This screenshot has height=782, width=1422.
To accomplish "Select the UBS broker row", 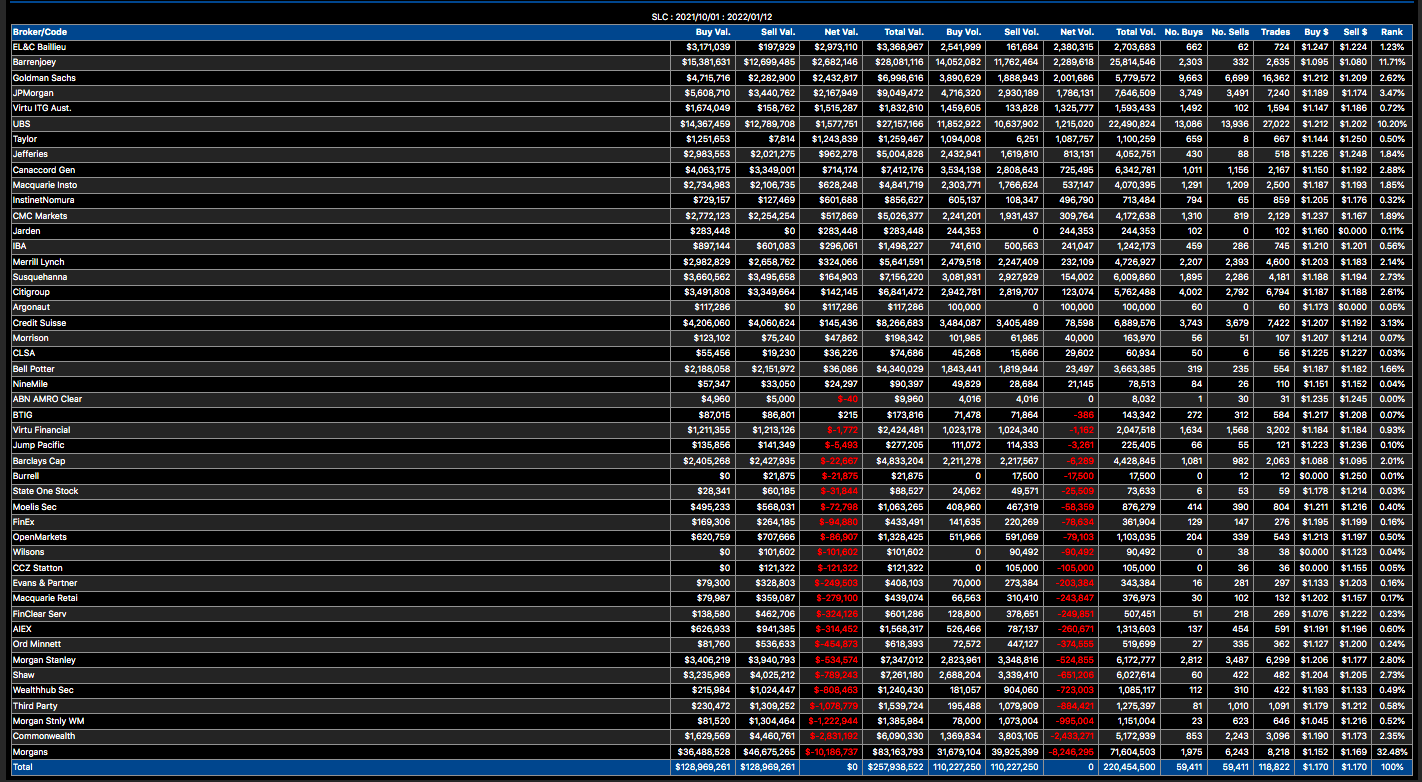I will tap(709, 123).
